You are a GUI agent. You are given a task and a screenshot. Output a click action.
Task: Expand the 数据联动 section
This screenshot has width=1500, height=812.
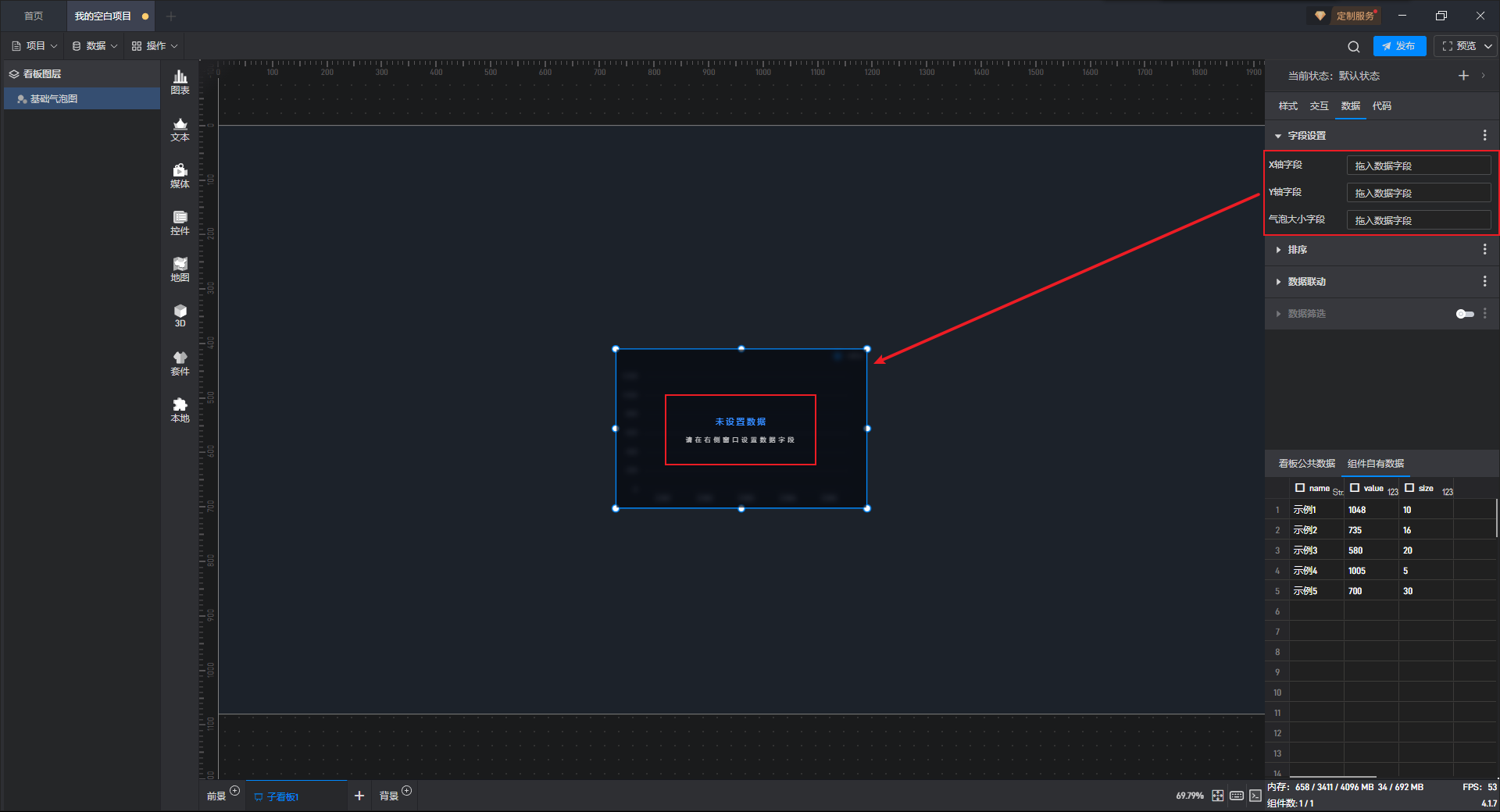click(1278, 282)
